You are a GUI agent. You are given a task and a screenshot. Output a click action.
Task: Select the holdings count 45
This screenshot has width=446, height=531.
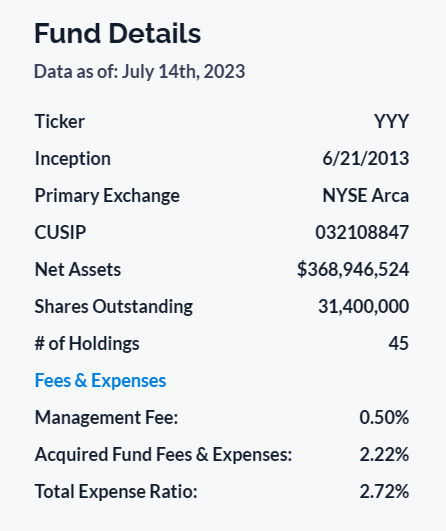coord(399,343)
